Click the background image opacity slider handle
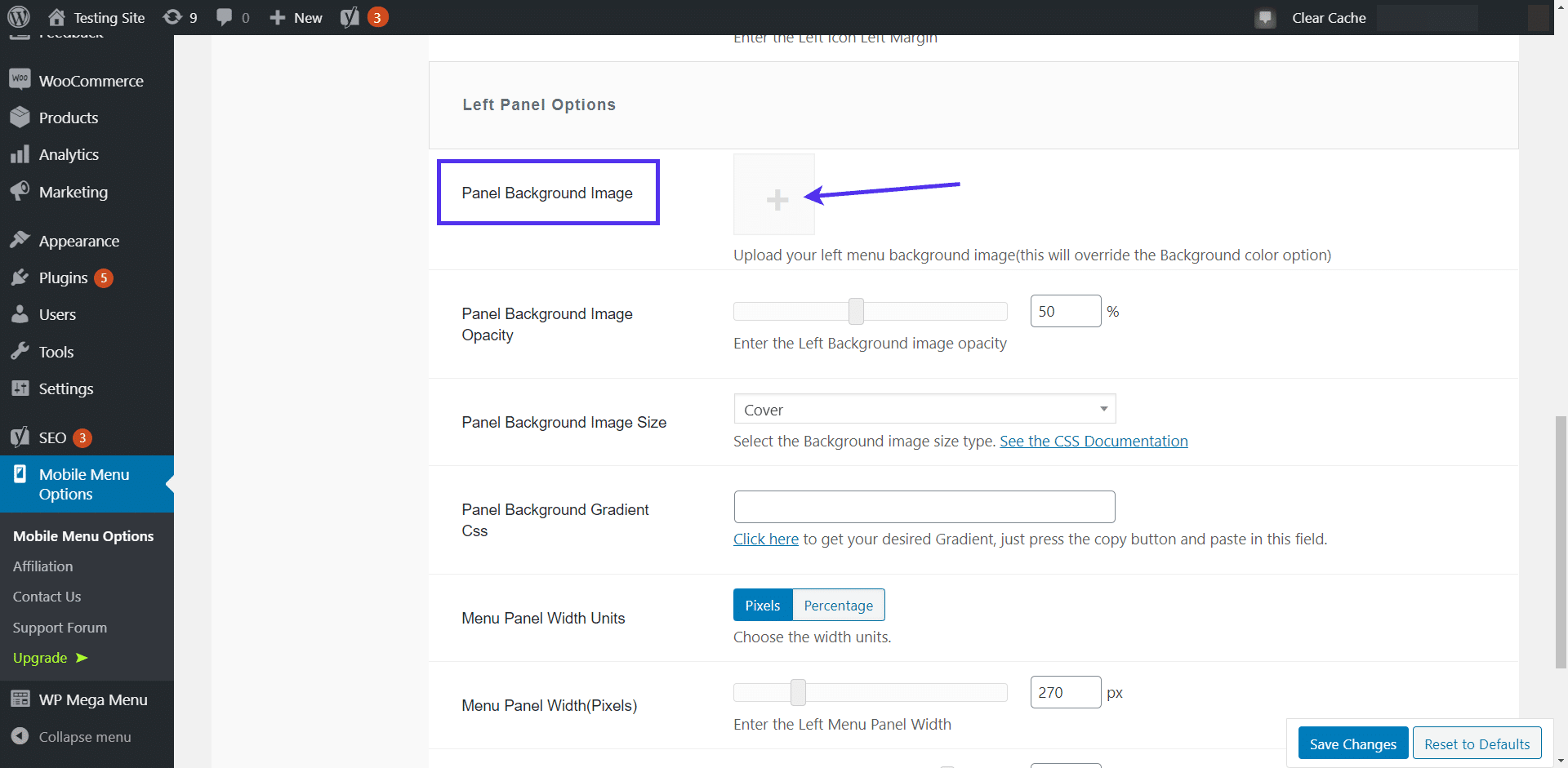 click(856, 311)
